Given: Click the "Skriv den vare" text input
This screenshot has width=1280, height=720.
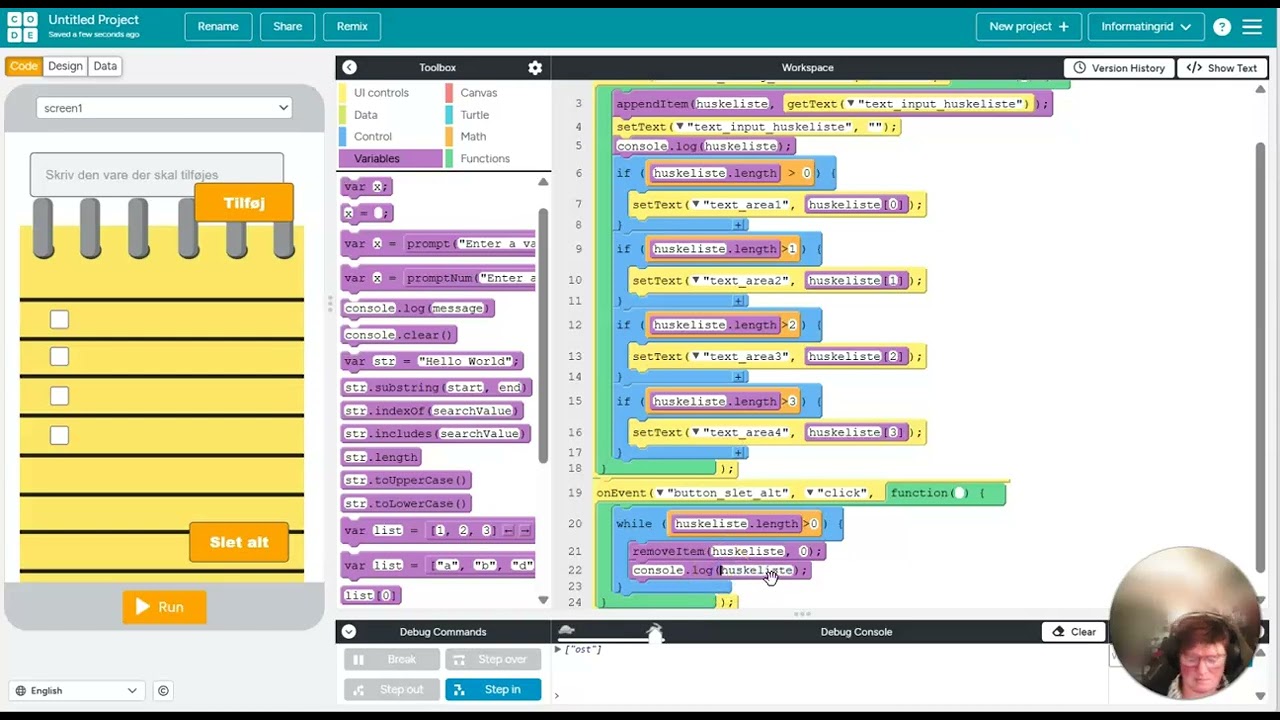Looking at the screenshot, I should pos(157,175).
